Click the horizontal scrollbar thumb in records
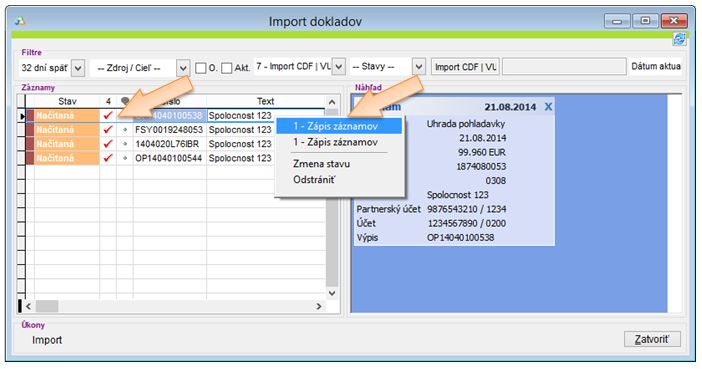Viewport: 702px width, 369px height. [x=47, y=306]
